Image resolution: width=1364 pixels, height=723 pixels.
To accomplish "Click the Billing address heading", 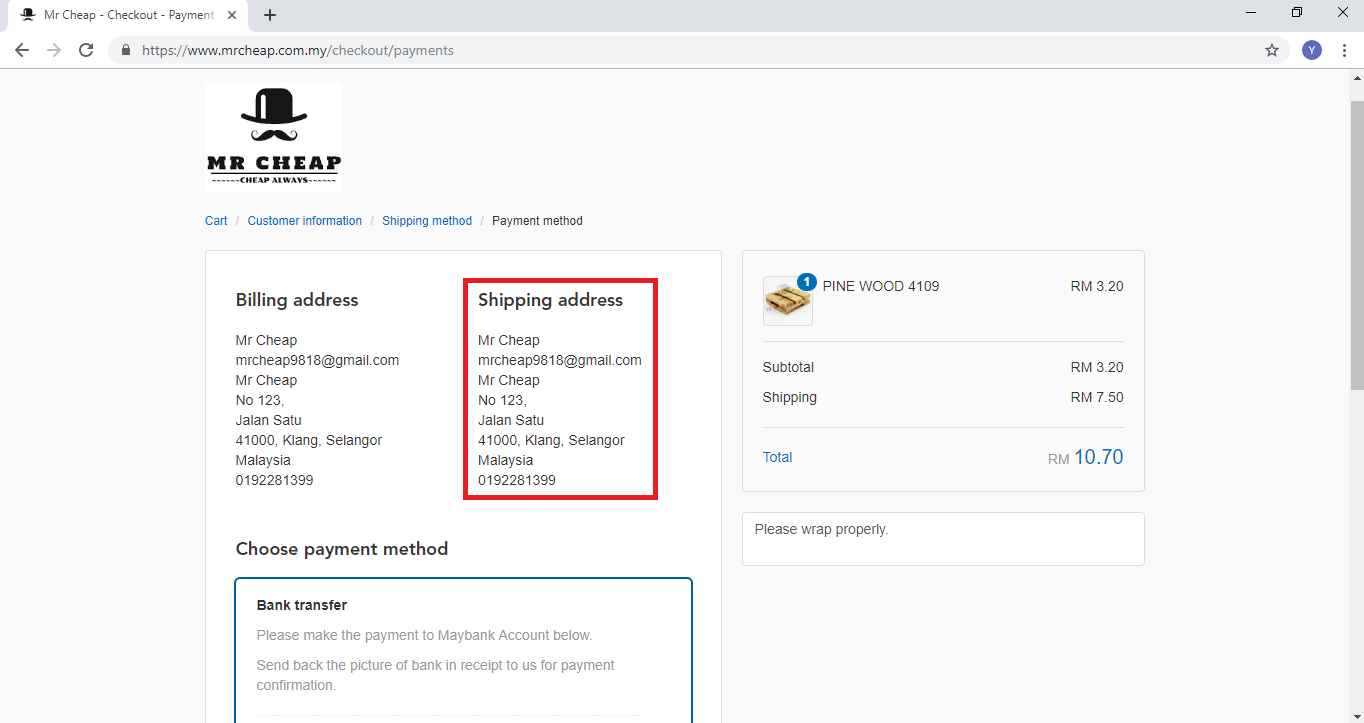I will click(297, 300).
